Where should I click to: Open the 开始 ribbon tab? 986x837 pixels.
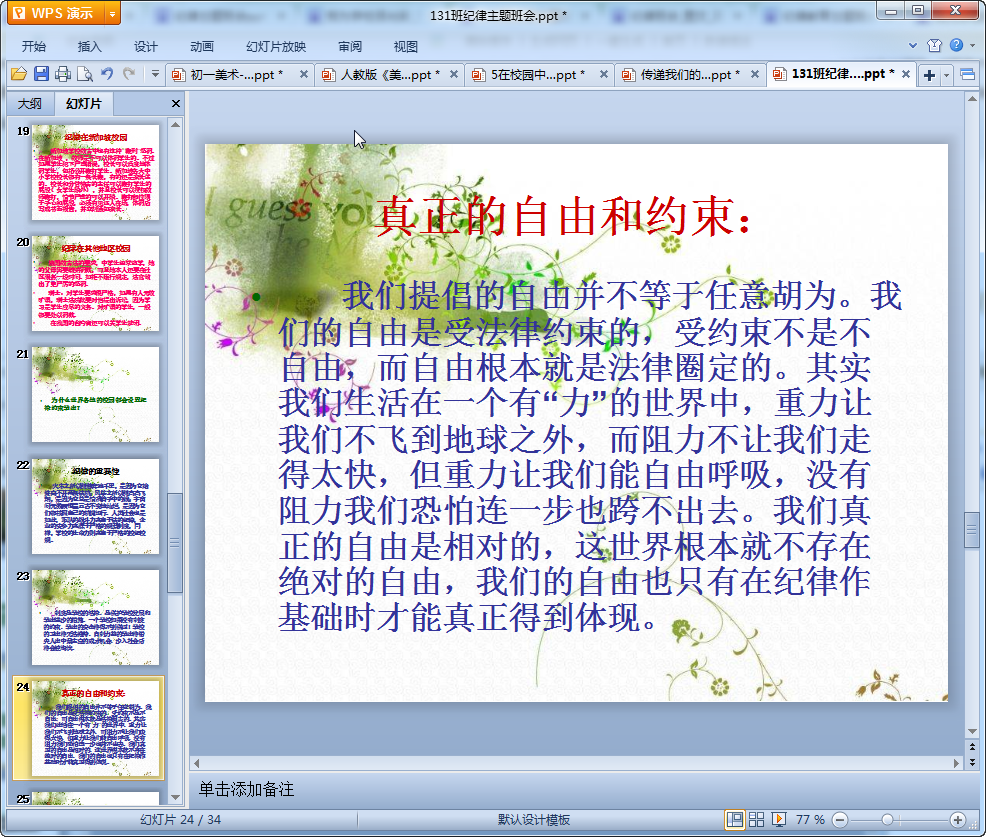point(33,47)
